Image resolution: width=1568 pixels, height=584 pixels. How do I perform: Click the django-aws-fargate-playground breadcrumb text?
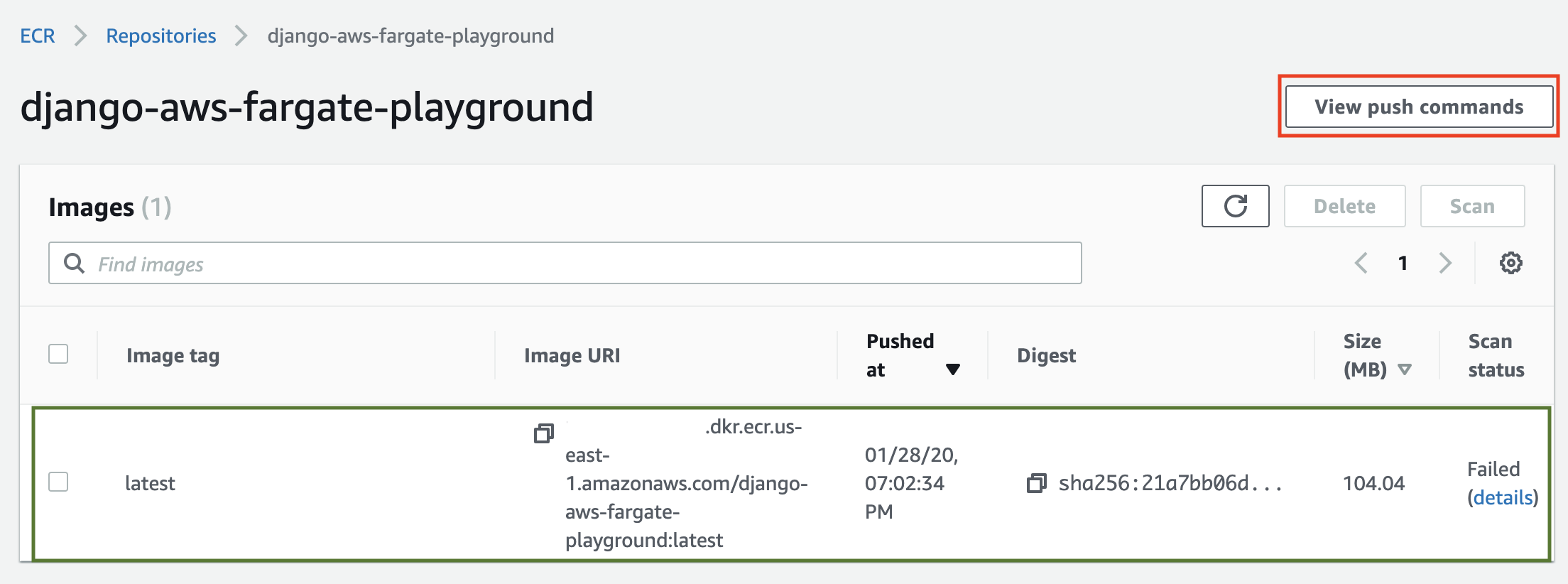pyautogui.click(x=410, y=36)
